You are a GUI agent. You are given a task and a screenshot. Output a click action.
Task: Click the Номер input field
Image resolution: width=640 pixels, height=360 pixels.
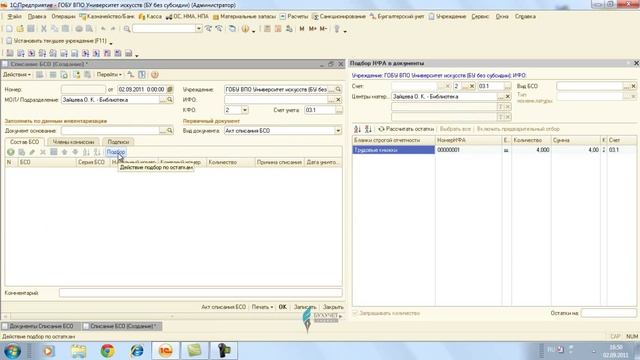(x=83, y=89)
